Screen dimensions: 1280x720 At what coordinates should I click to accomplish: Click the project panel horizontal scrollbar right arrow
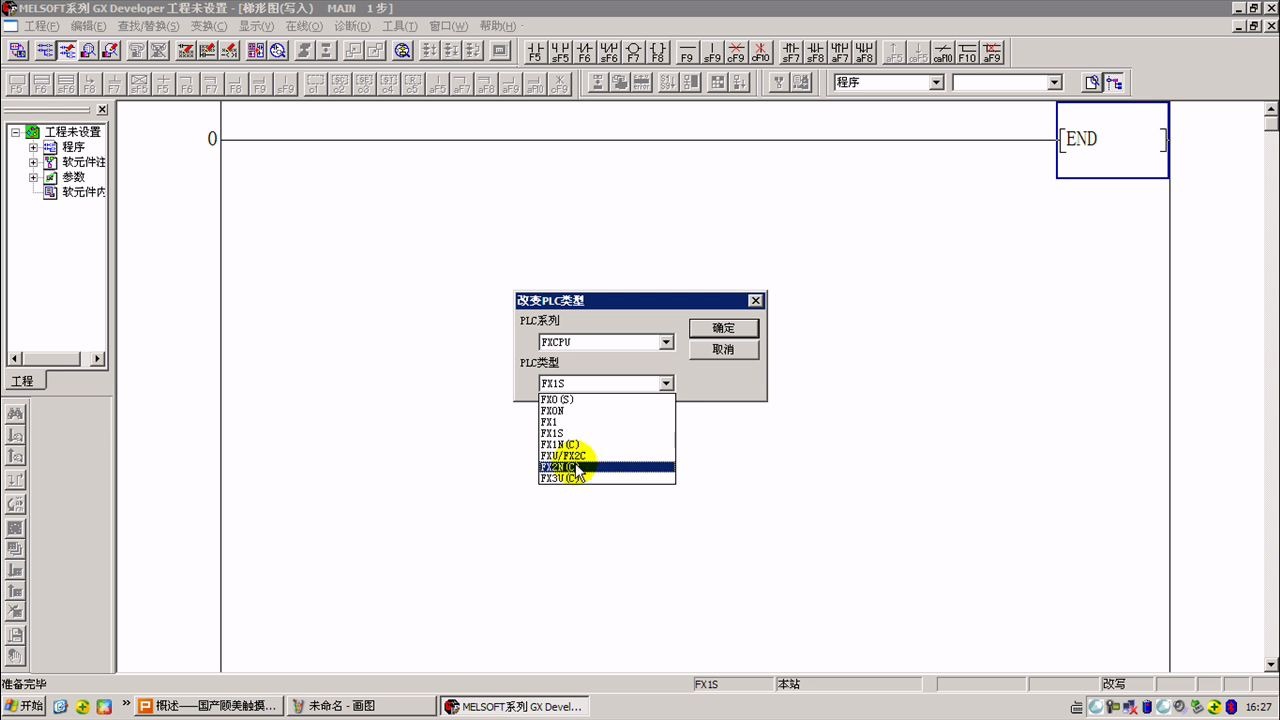coord(98,359)
